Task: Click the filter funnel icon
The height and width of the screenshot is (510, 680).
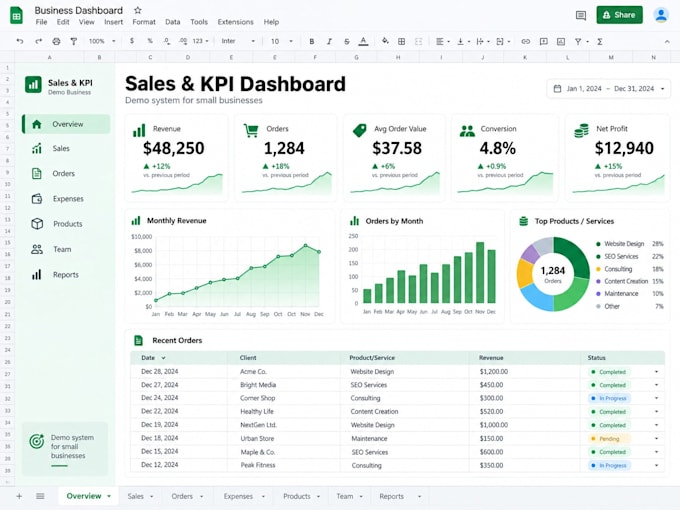Action: (x=578, y=41)
